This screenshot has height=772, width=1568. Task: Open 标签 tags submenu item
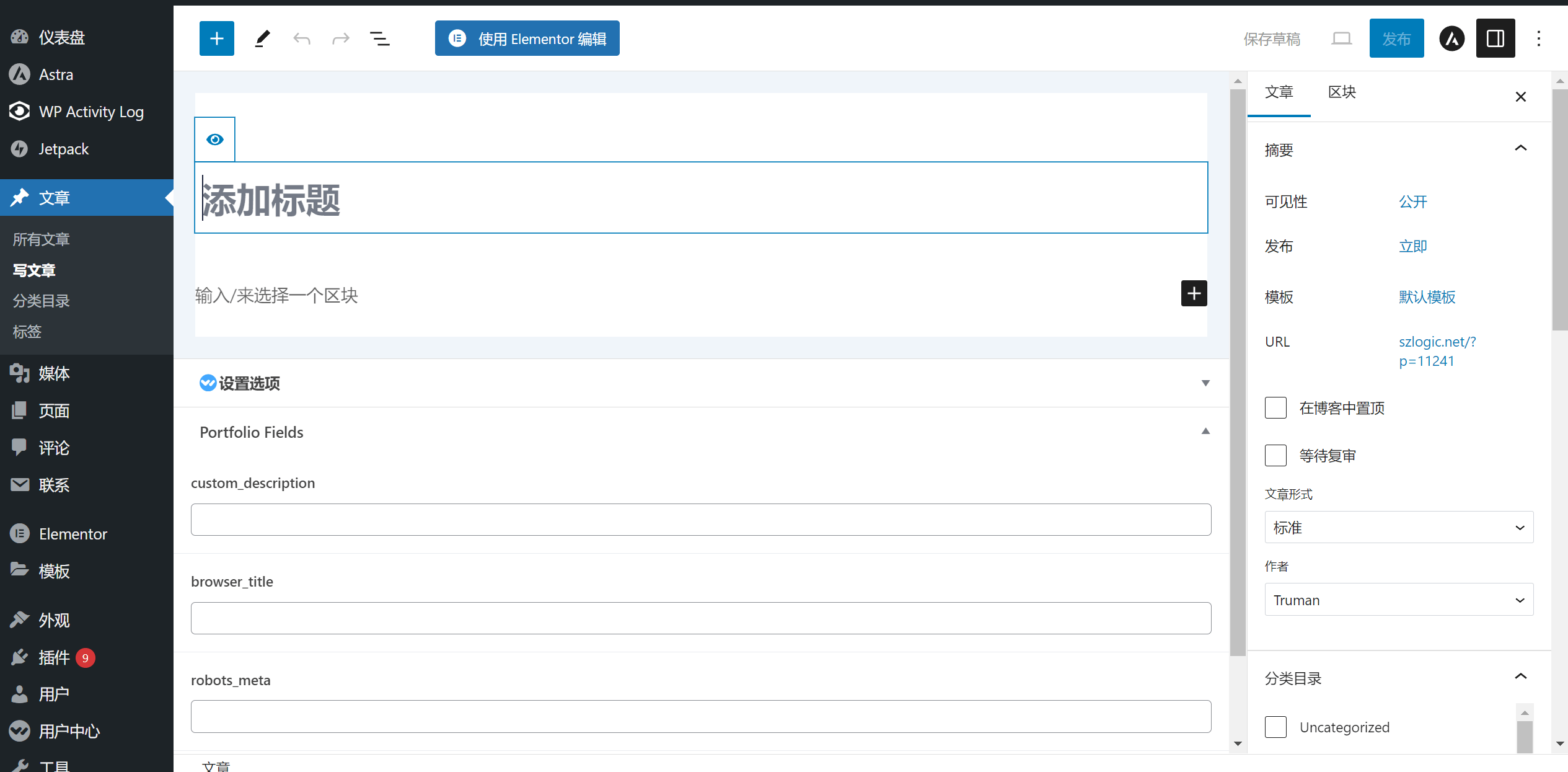click(x=27, y=332)
